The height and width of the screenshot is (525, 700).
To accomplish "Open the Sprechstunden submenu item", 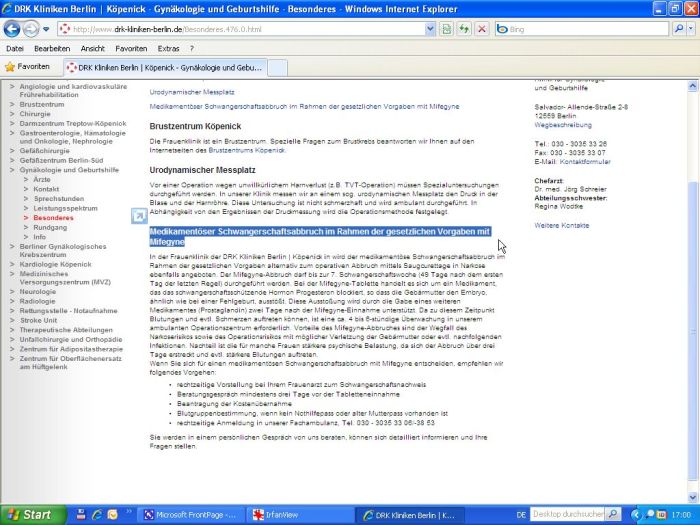I will point(59,199).
